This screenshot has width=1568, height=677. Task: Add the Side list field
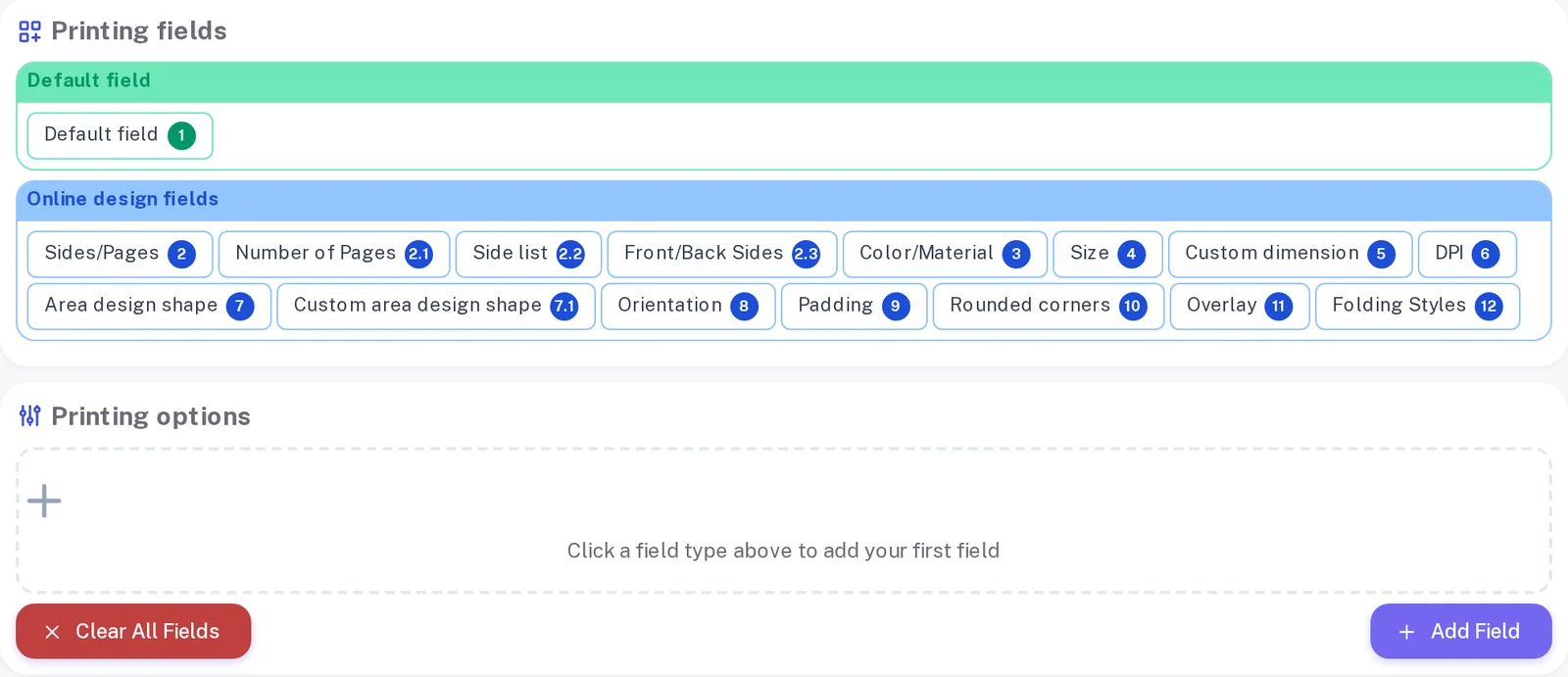528,255
